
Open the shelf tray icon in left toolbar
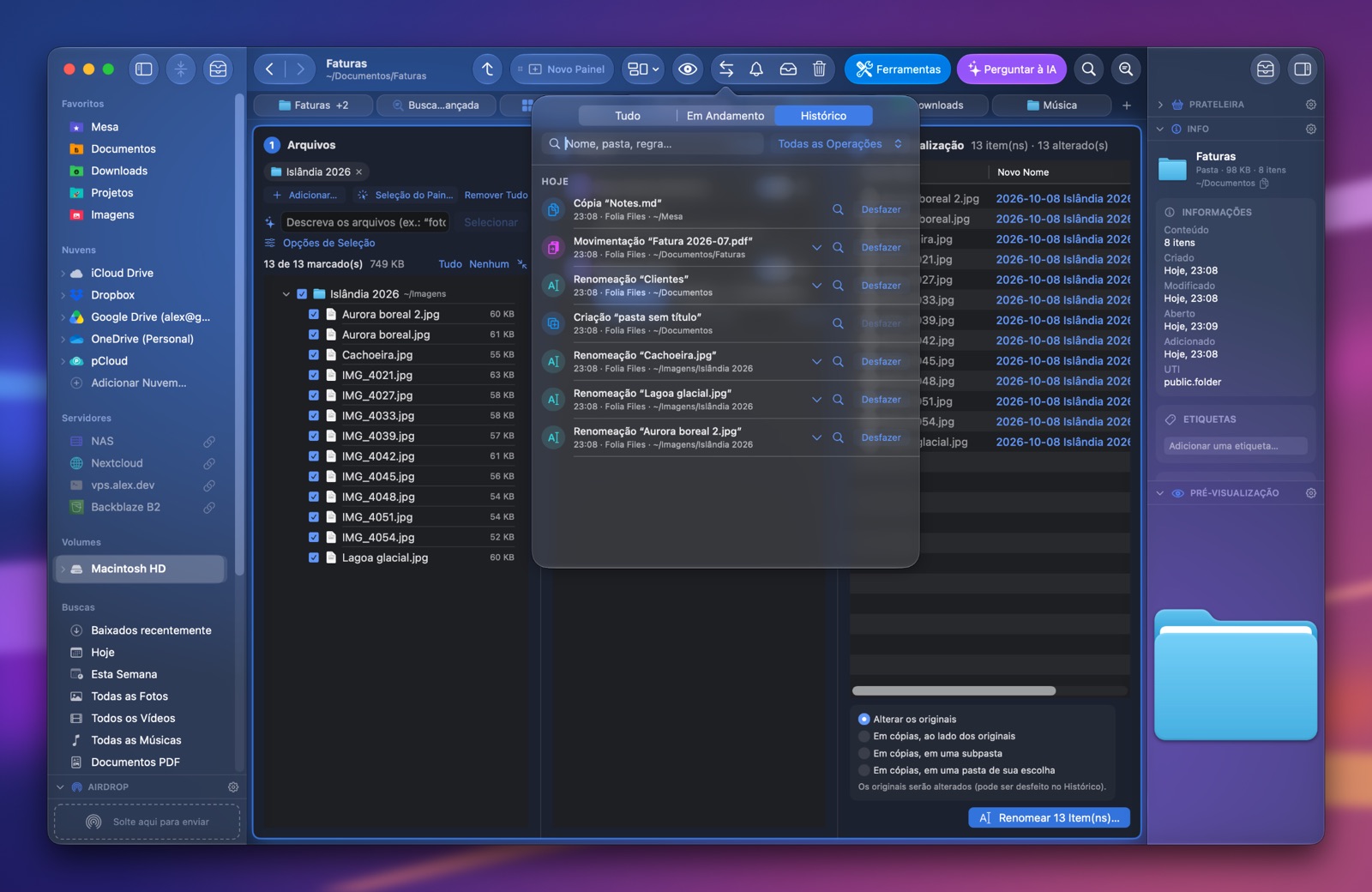pos(218,69)
